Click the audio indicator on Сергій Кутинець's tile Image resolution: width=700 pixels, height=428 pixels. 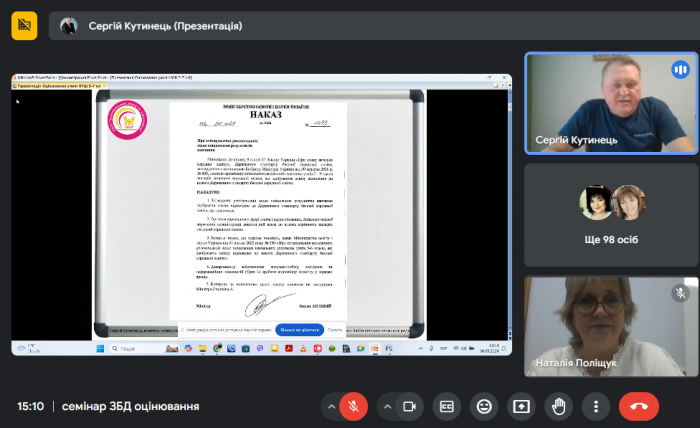[x=681, y=69]
